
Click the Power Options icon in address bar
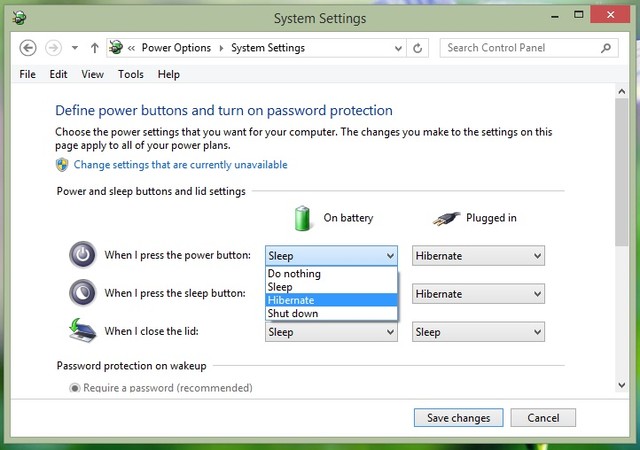tap(116, 48)
